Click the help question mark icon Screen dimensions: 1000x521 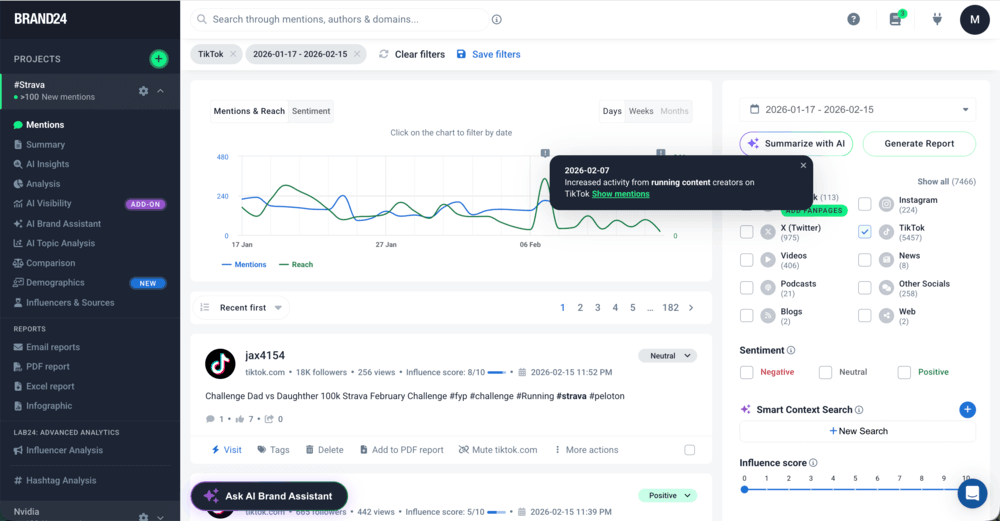[x=853, y=19]
